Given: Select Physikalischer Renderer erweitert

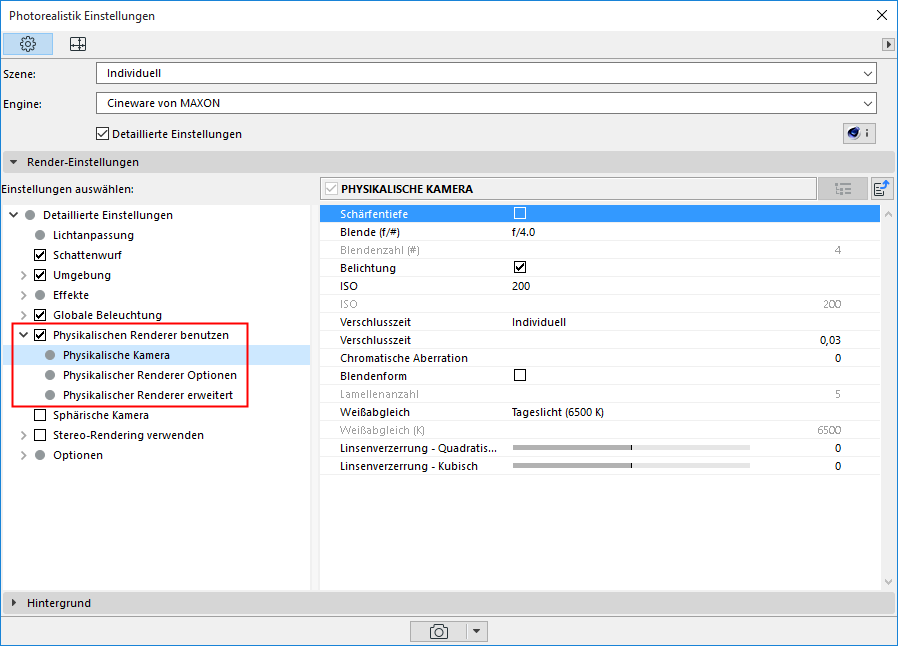Looking at the screenshot, I should coord(148,395).
